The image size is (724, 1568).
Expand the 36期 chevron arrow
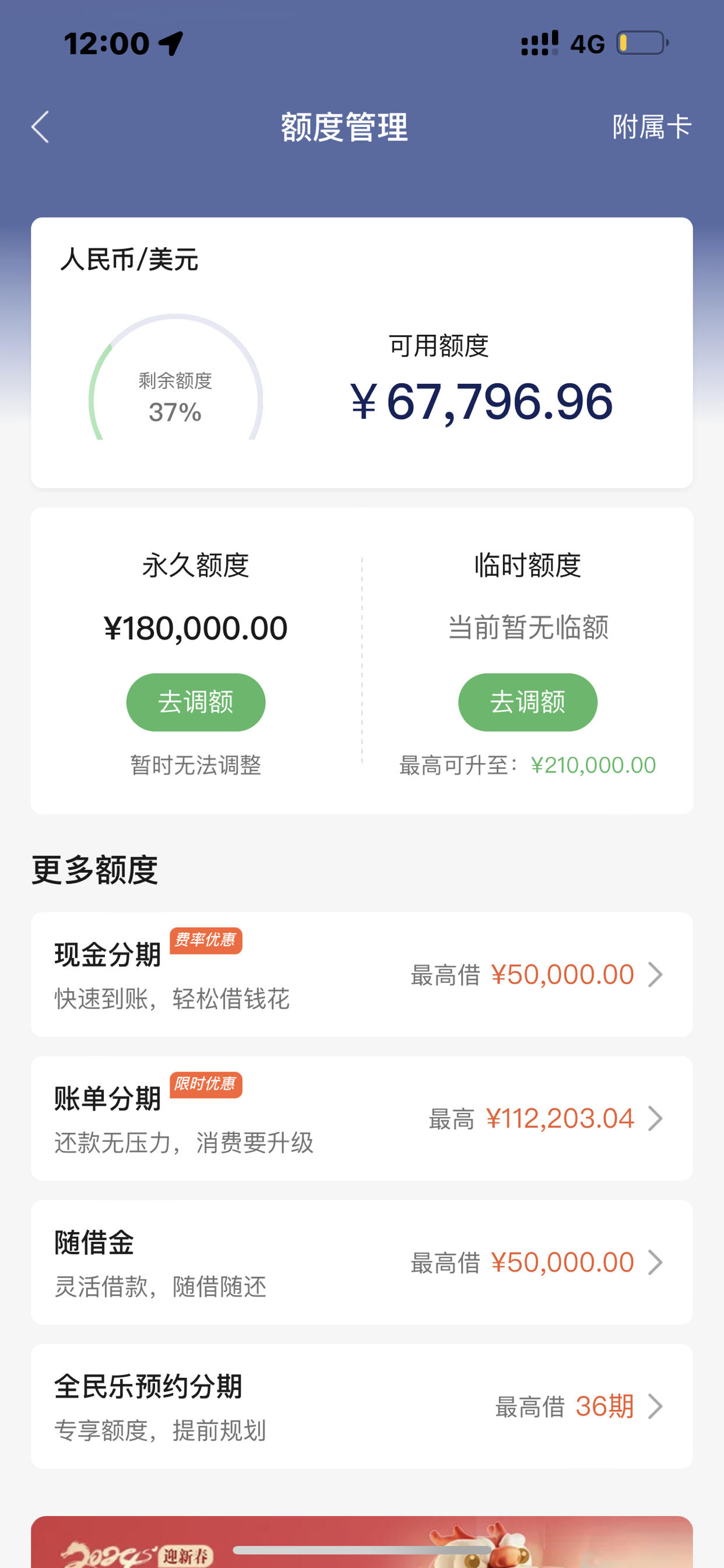click(x=655, y=1406)
